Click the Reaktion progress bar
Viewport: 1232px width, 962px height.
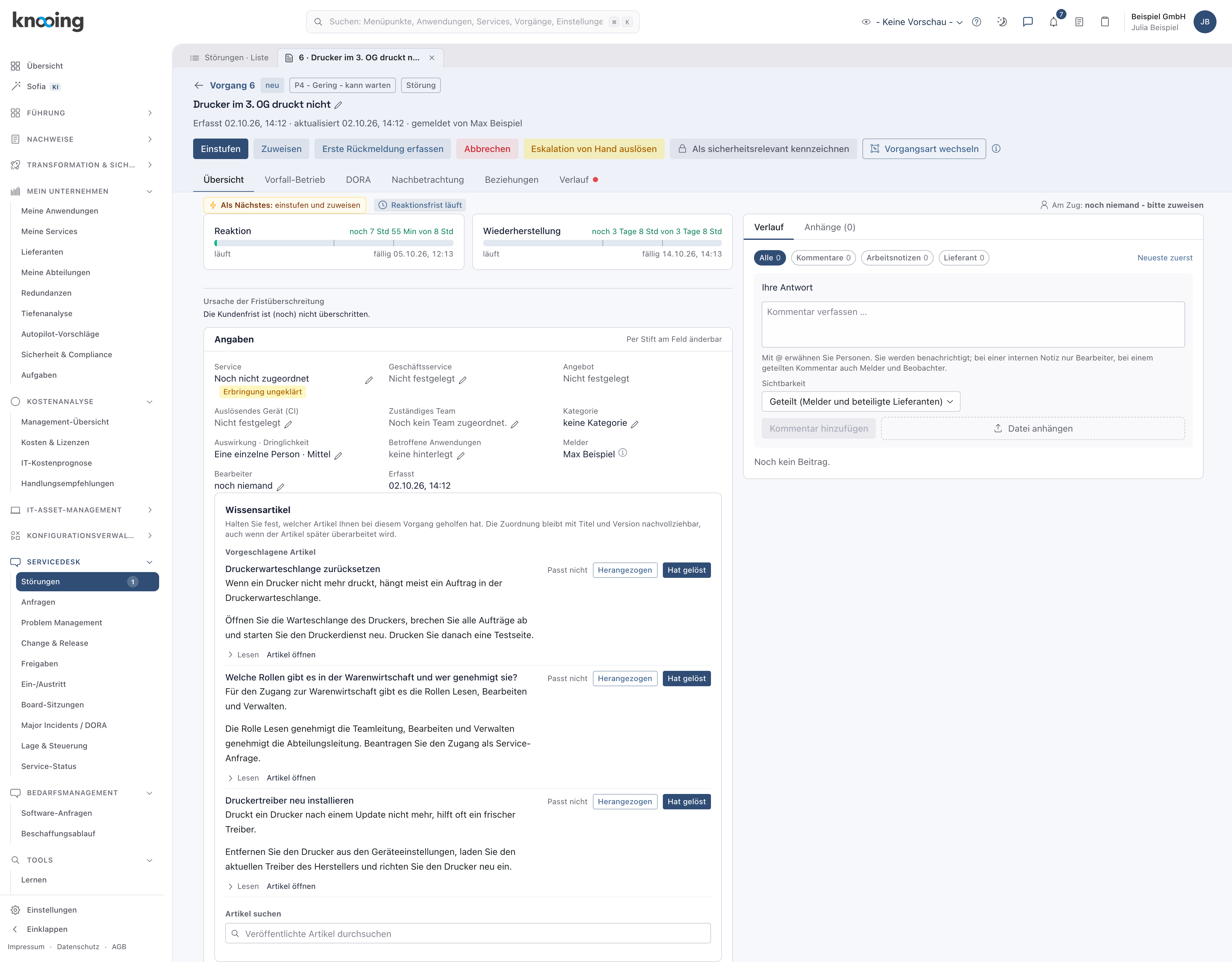pos(333,243)
